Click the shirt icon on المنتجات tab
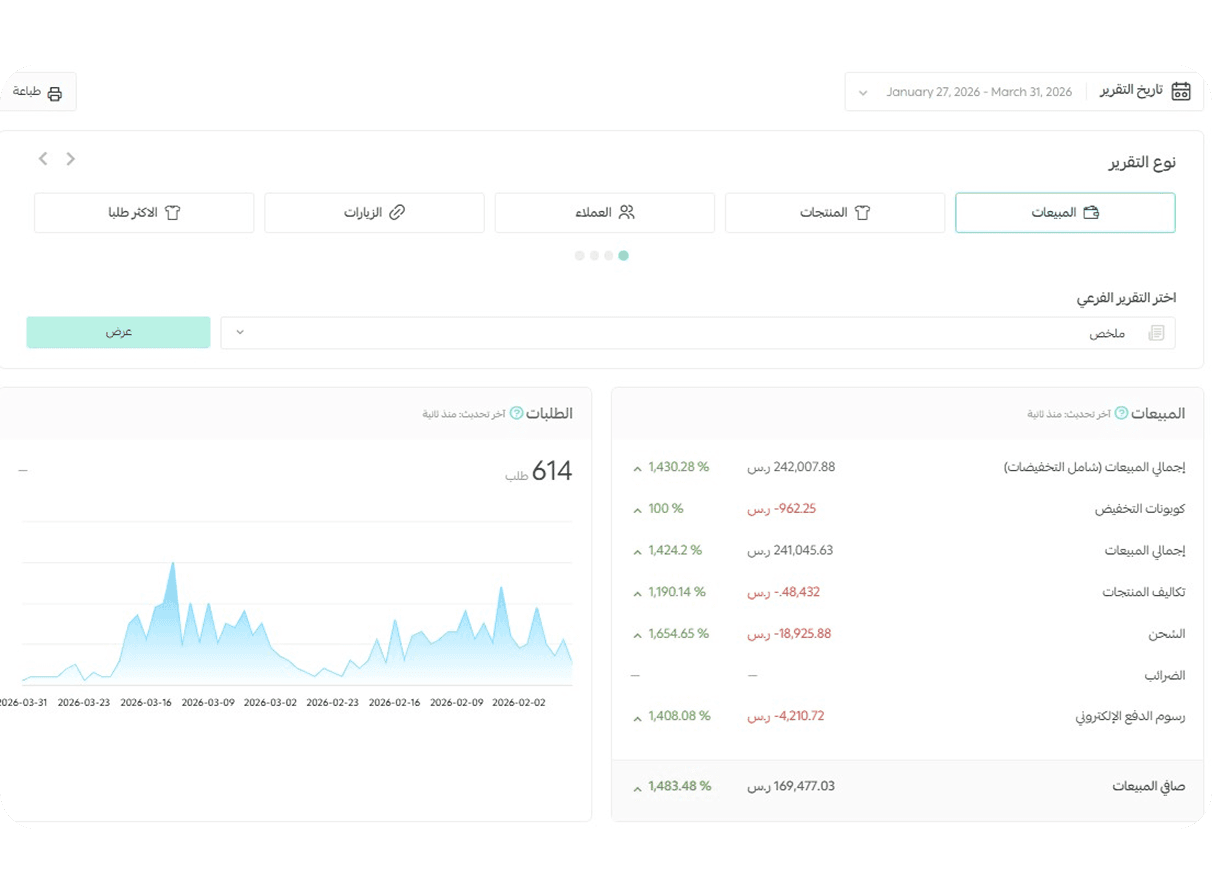 [x=862, y=213]
